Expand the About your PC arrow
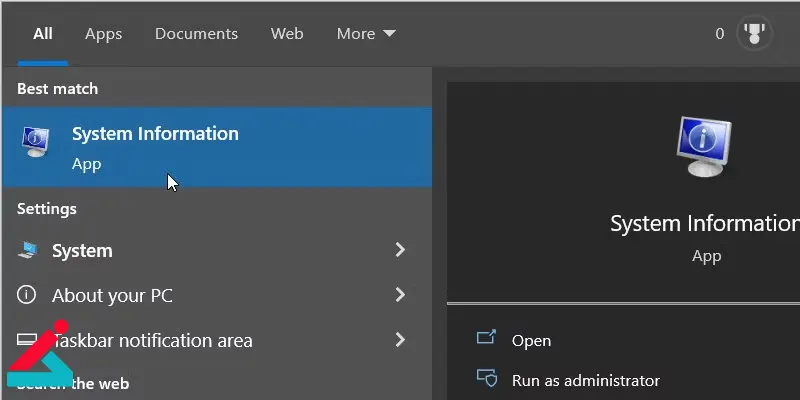Viewport: 800px width, 400px height. click(x=400, y=294)
